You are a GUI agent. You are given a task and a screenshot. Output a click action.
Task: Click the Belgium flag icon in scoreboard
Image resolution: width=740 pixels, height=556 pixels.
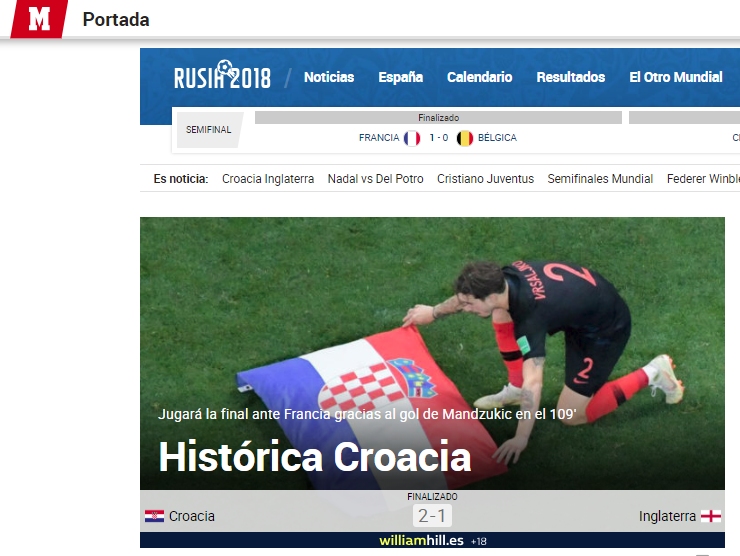tap(465, 138)
